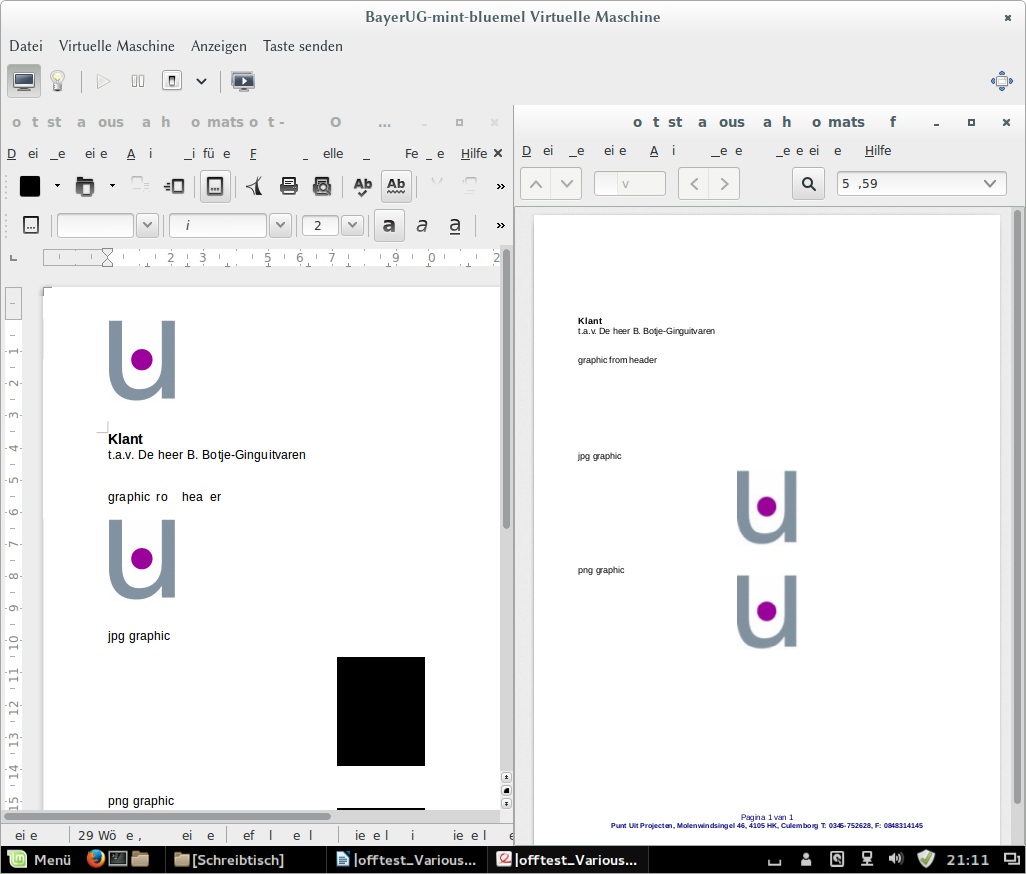The height and width of the screenshot is (874, 1026).
Task: Run spelling and grammar check icon
Action: [363, 185]
